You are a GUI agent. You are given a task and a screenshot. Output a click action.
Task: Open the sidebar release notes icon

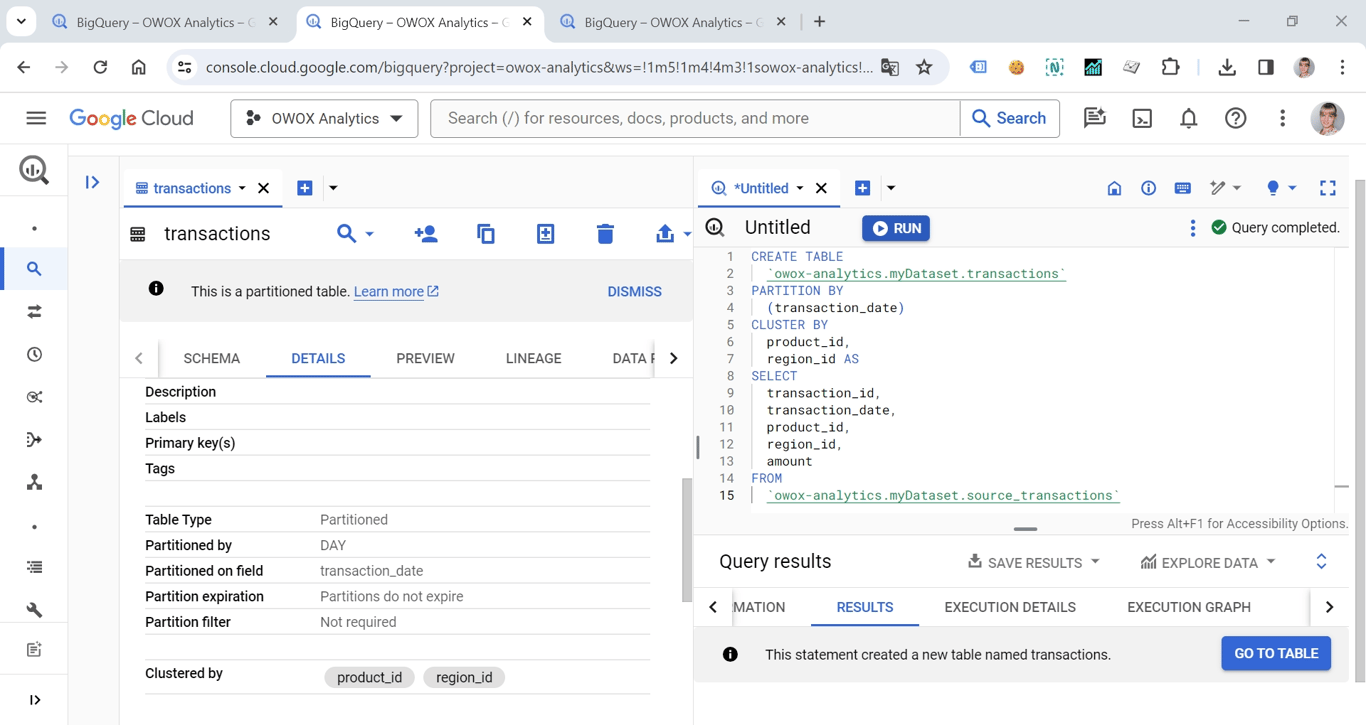34,650
